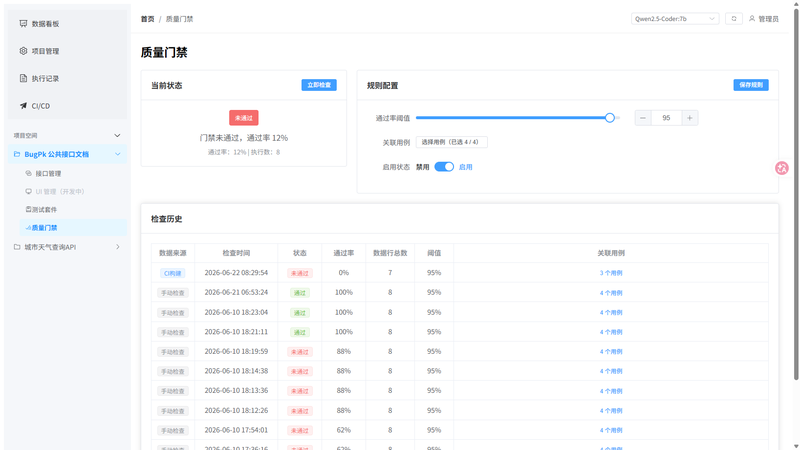Click the refresh icon button in header
800x450 pixels.
(x=734, y=19)
